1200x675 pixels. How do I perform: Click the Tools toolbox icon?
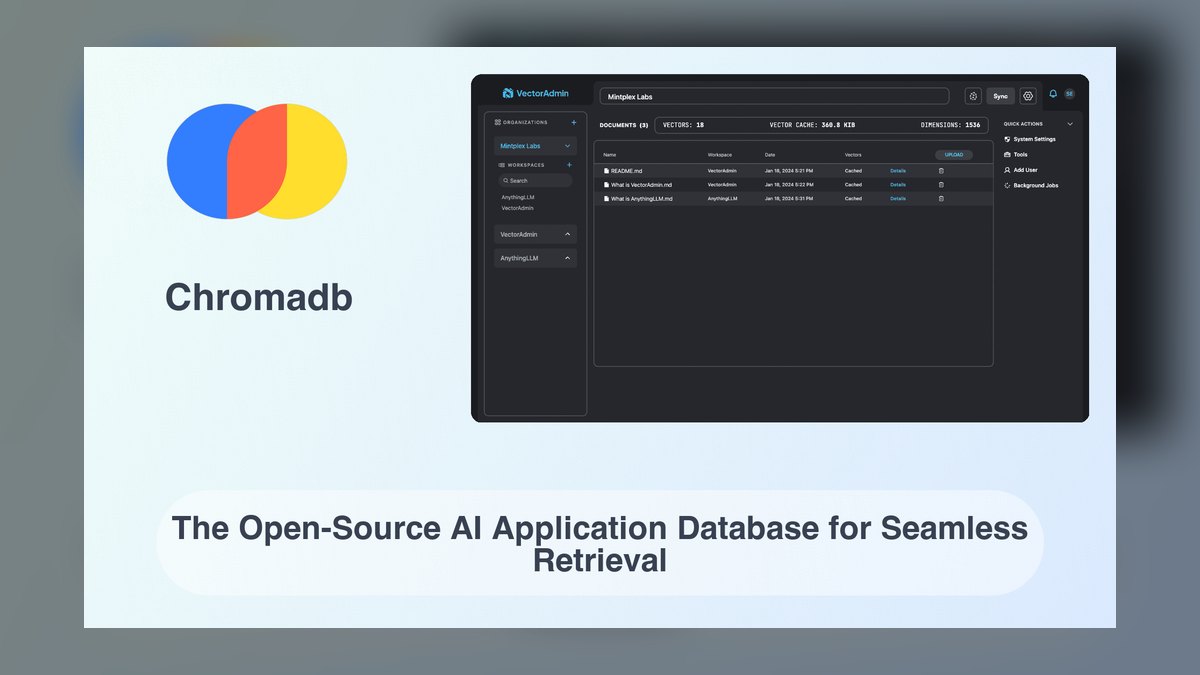tap(1007, 155)
